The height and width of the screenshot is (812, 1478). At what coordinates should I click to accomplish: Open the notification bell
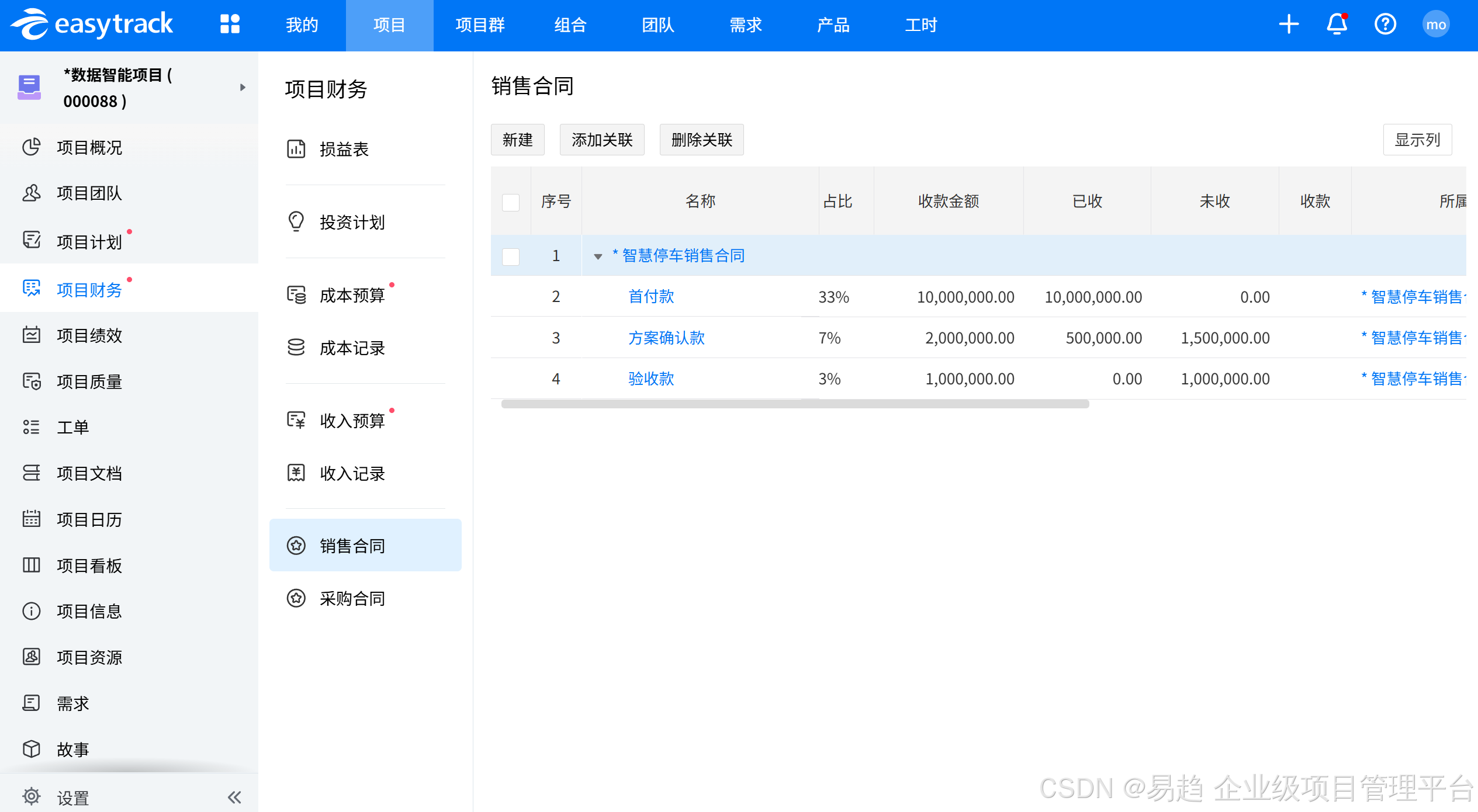click(1337, 25)
